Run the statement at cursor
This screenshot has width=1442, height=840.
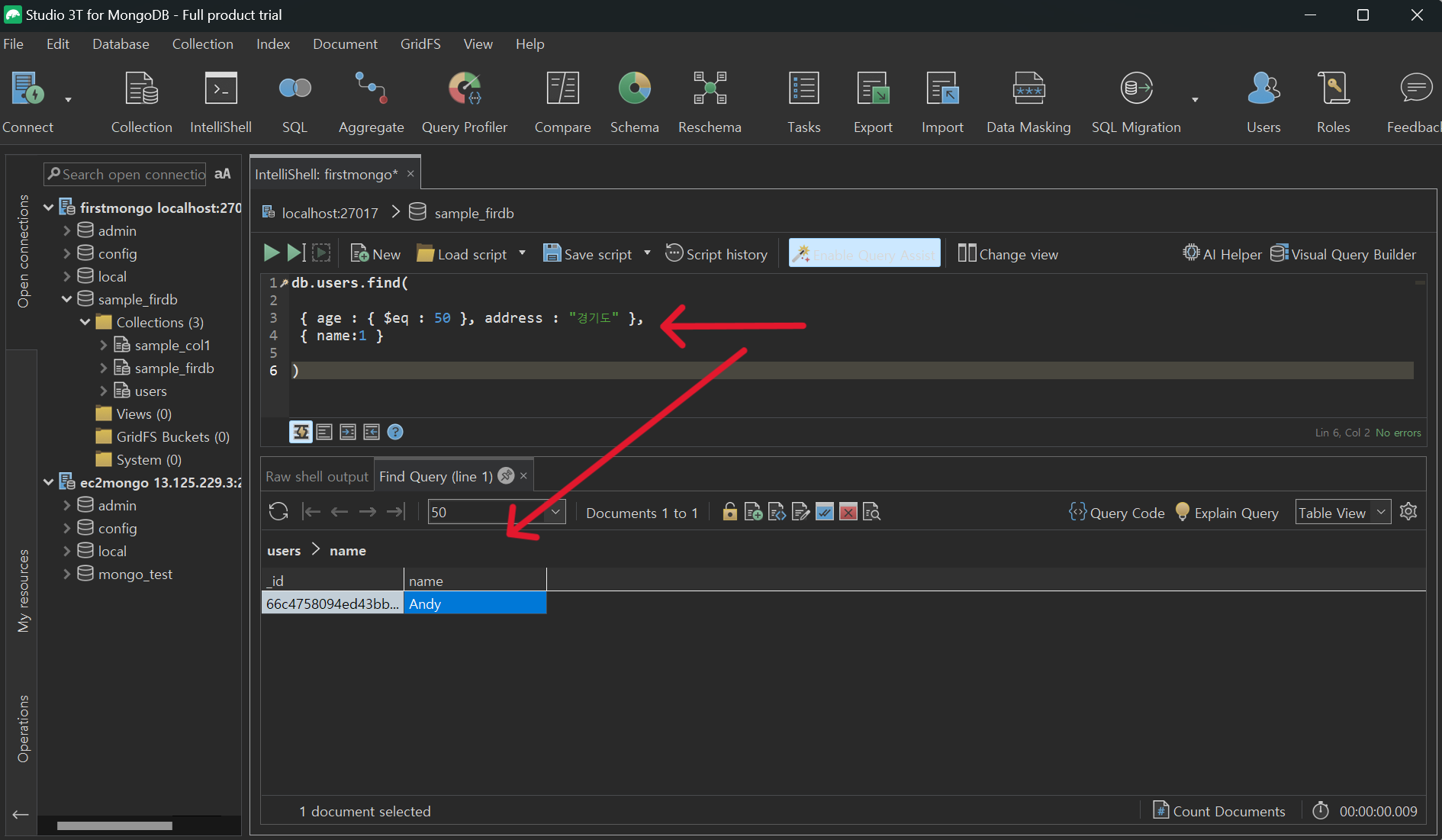[296, 253]
